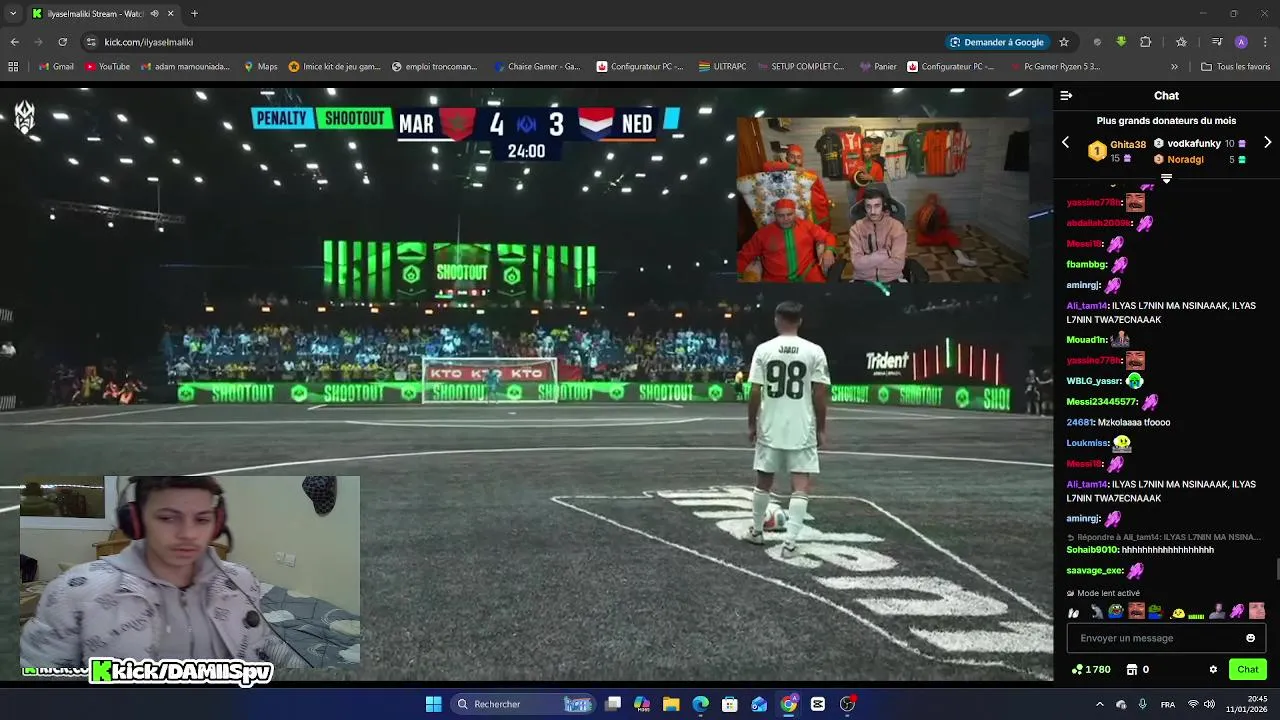
Task: Open the tab search dropdown
Action: click(13, 14)
